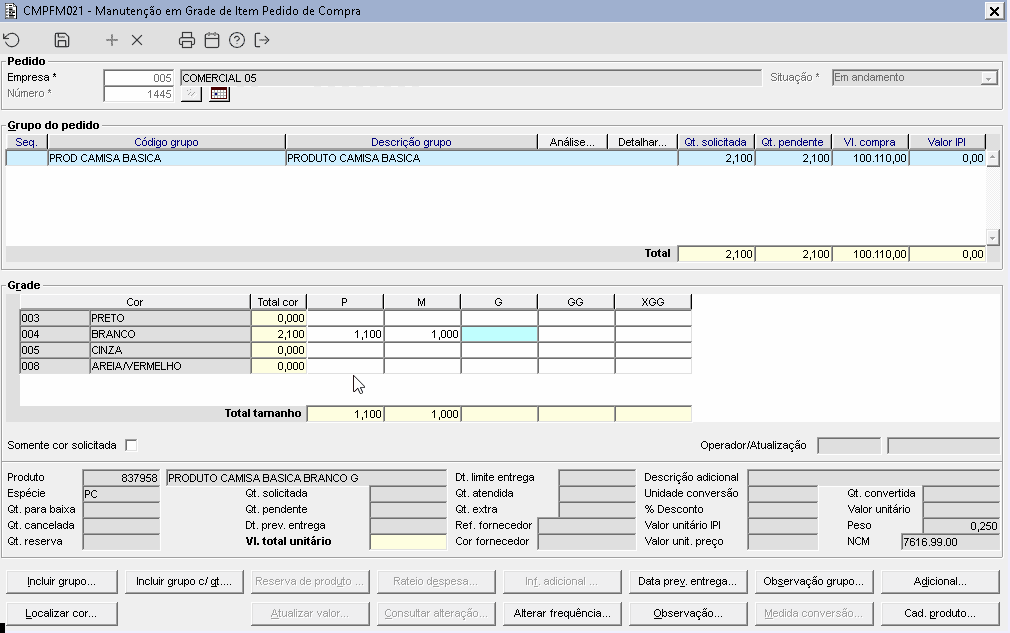1010x633 pixels.
Task: Click the Empresa code field 005
Action: tap(138, 78)
